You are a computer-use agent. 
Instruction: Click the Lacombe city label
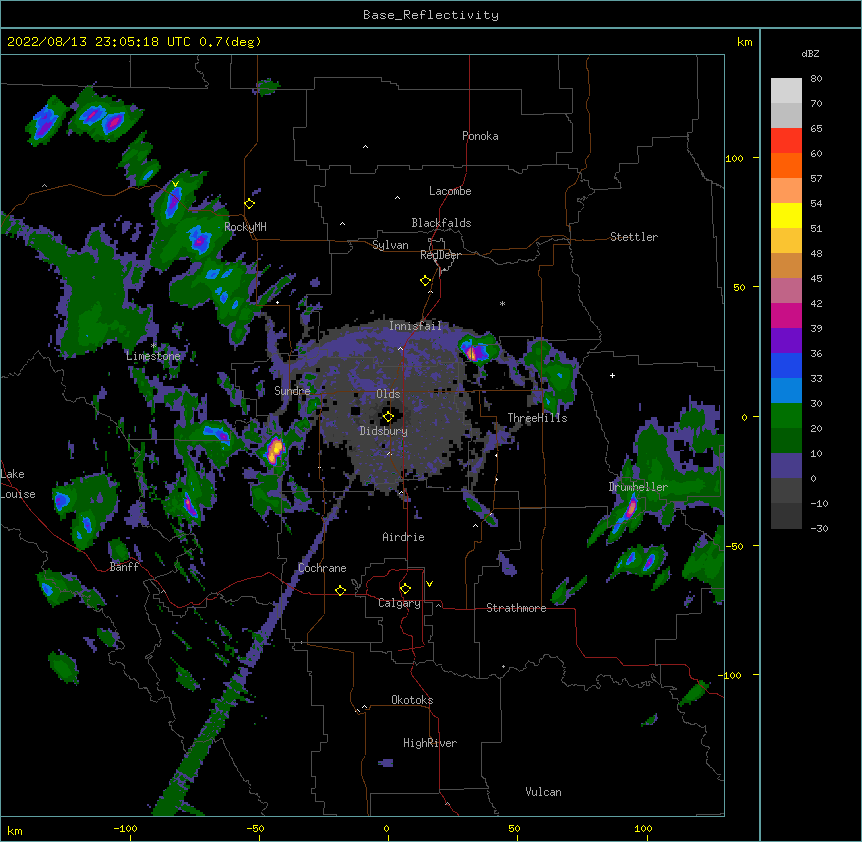450,191
